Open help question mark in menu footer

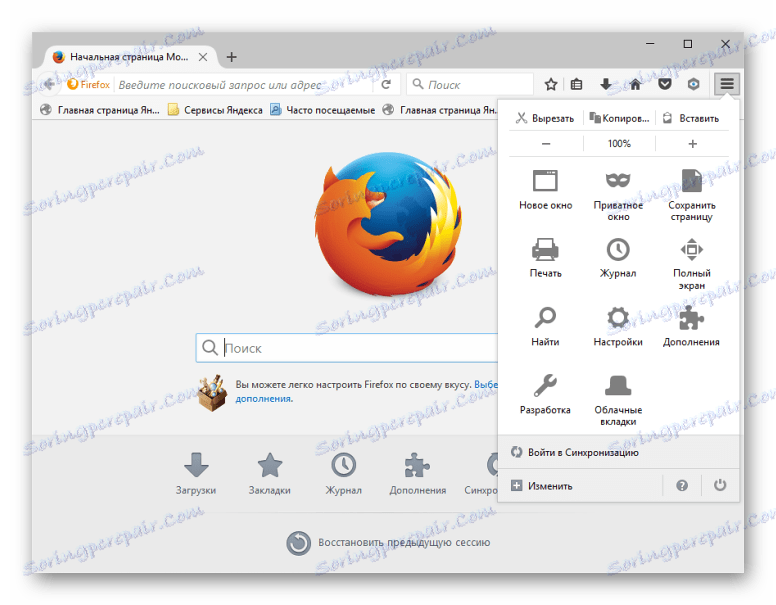682,486
